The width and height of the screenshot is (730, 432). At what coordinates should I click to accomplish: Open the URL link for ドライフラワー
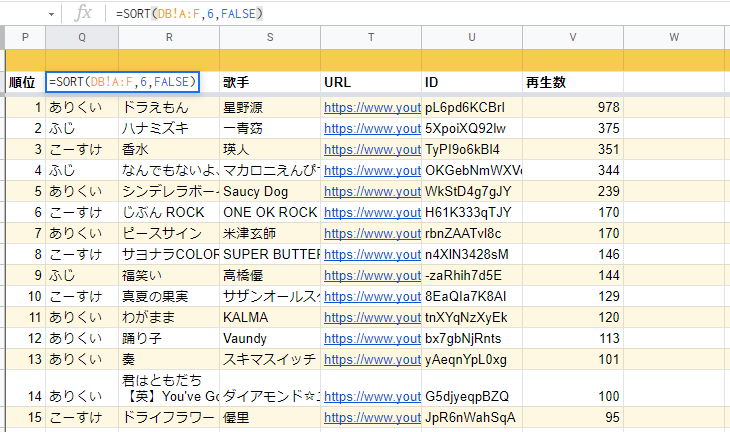(371, 417)
